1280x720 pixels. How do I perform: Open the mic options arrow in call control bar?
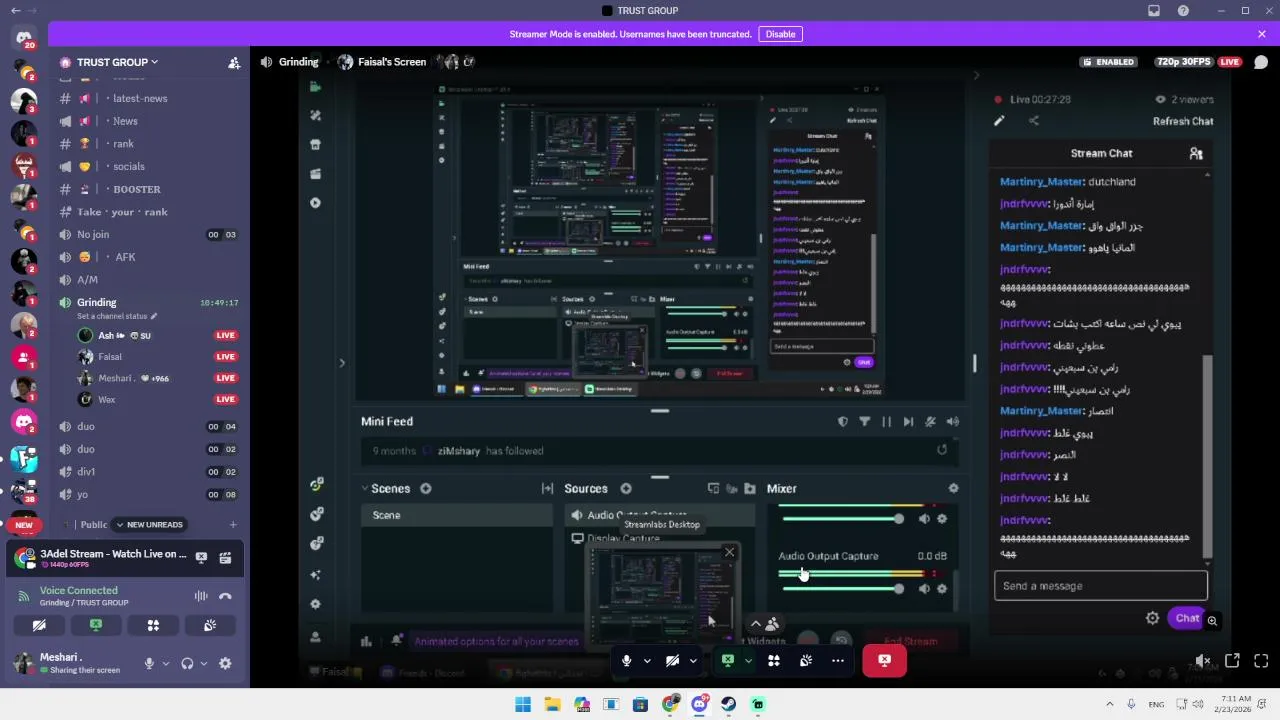tap(647, 660)
